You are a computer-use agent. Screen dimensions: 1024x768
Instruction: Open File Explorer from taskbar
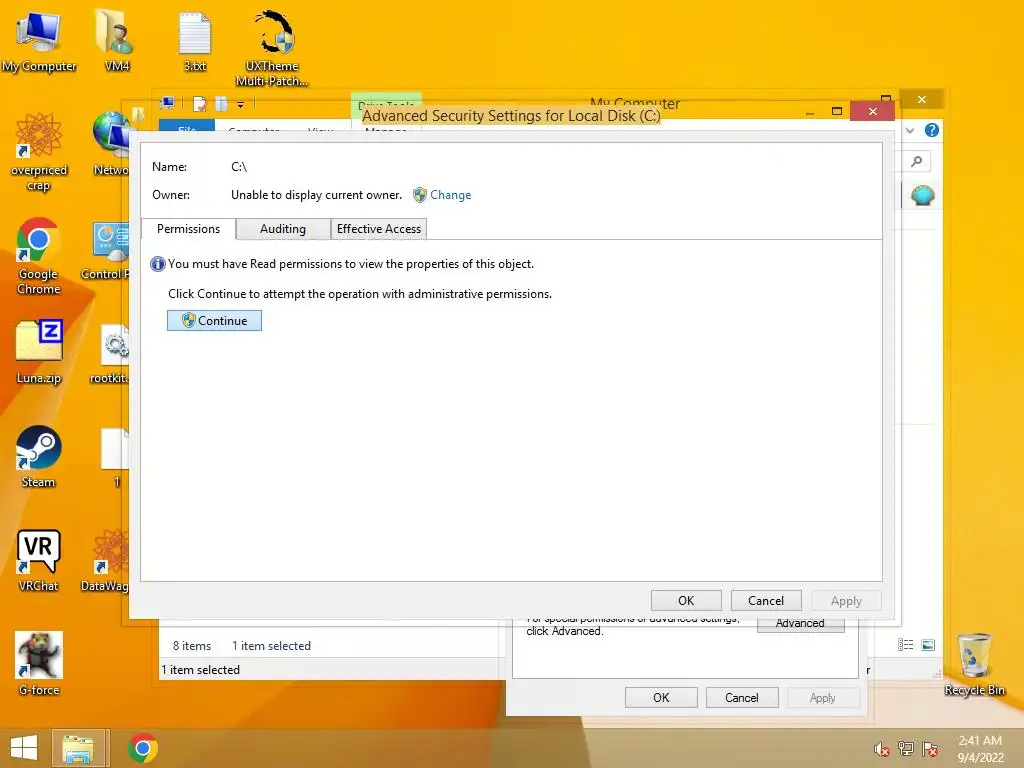[x=78, y=748]
